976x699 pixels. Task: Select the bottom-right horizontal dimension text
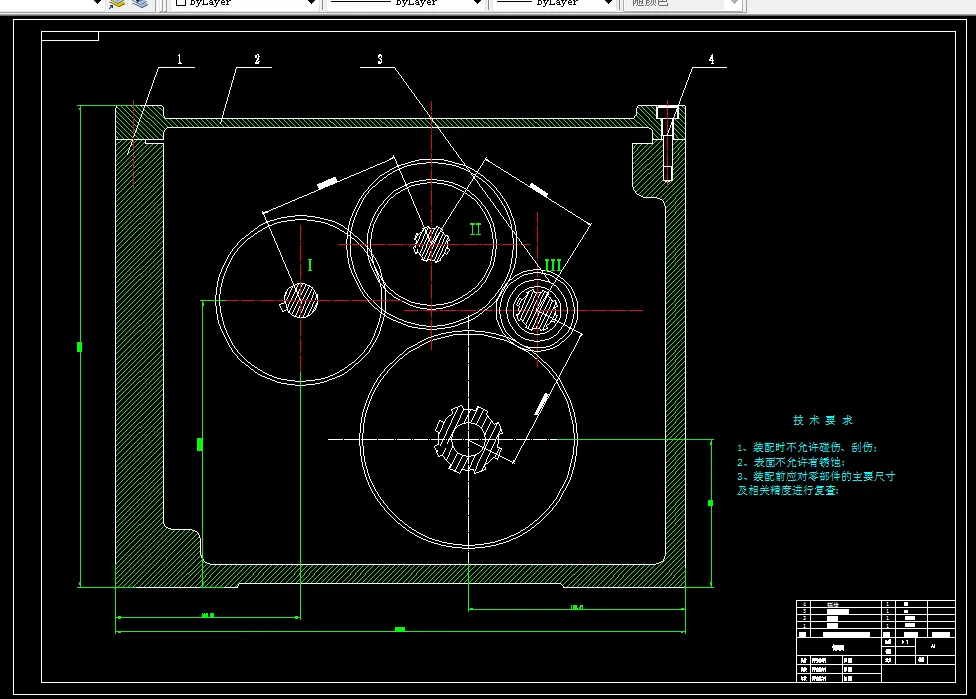[577, 607]
